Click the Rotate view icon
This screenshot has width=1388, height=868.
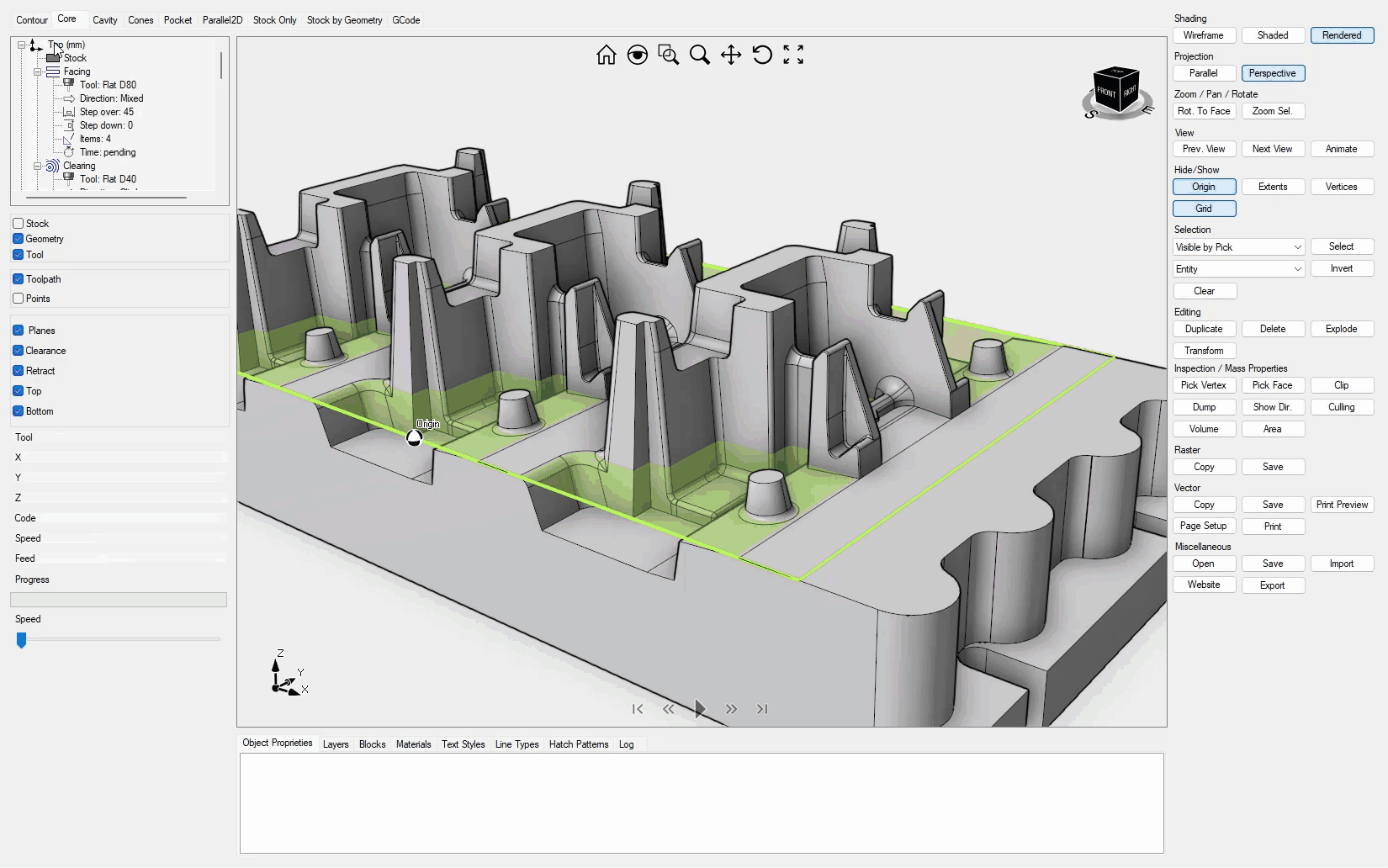(x=762, y=56)
